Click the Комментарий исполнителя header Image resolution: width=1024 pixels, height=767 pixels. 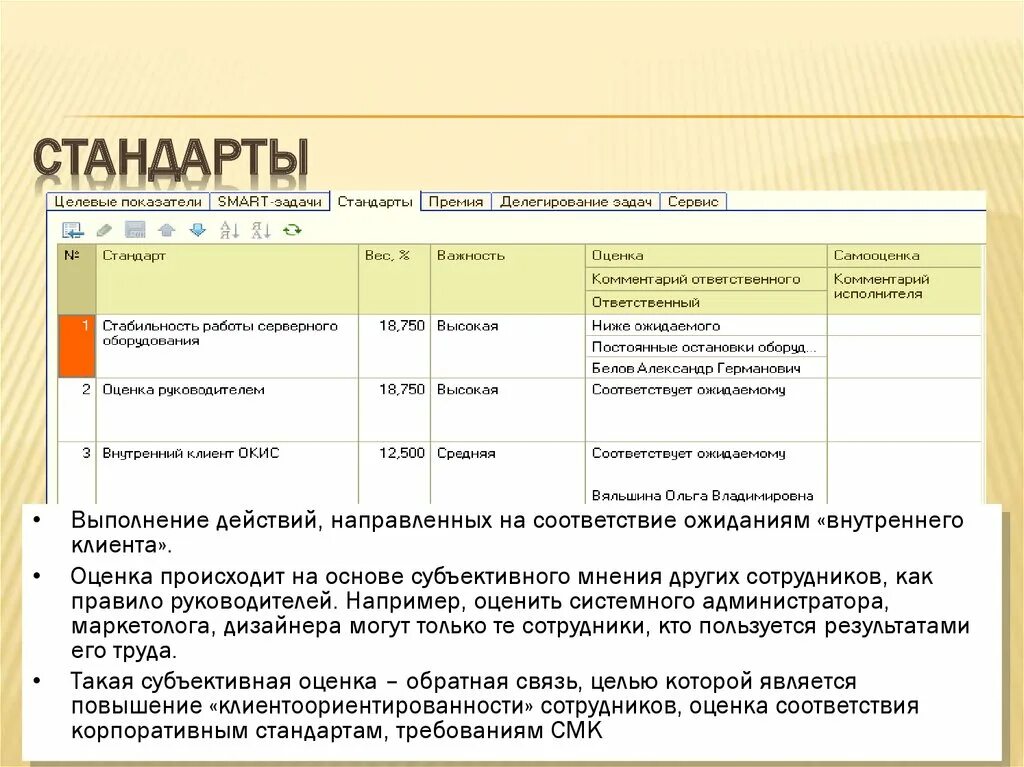pyautogui.click(x=904, y=291)
